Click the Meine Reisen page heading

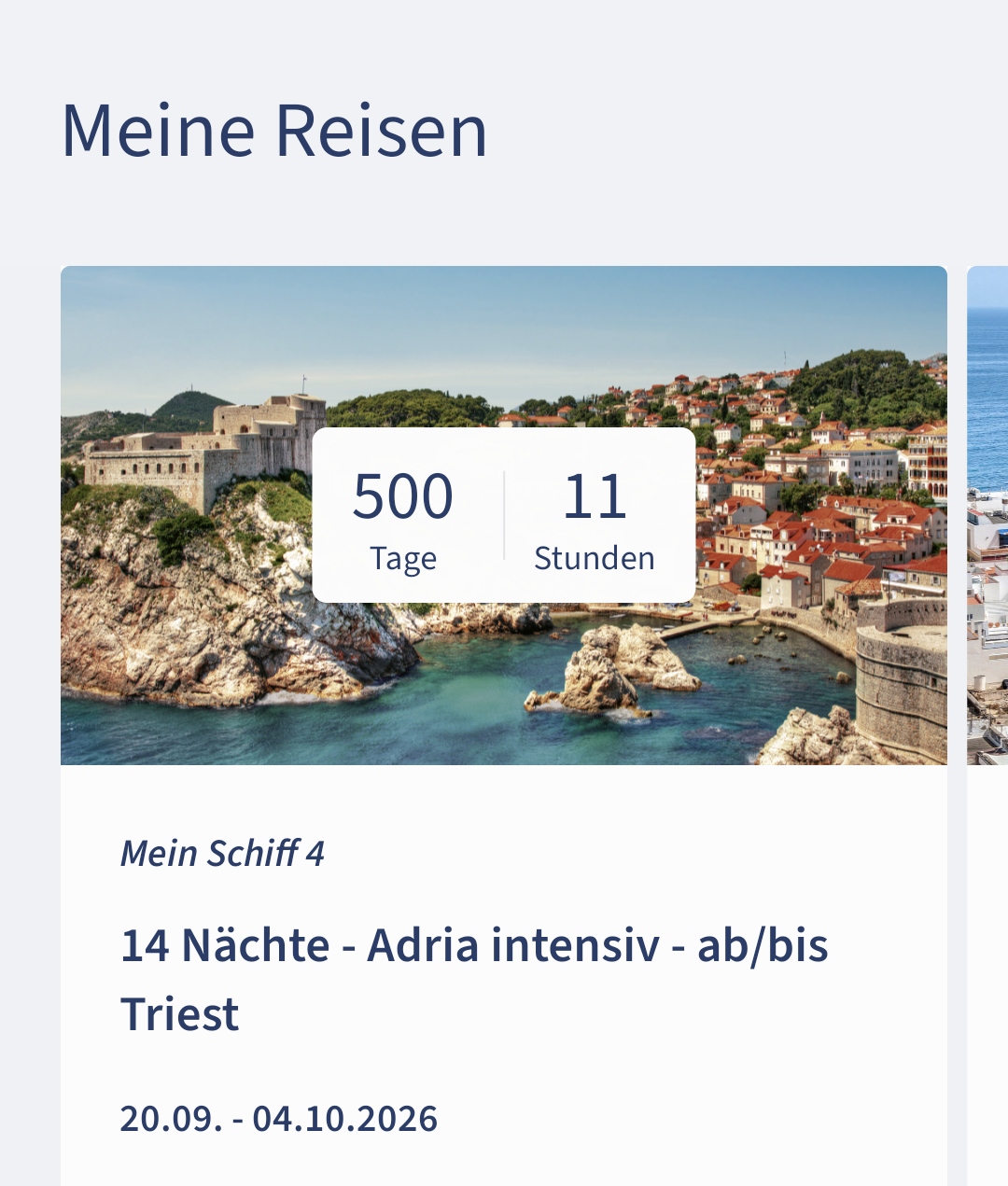274,130
